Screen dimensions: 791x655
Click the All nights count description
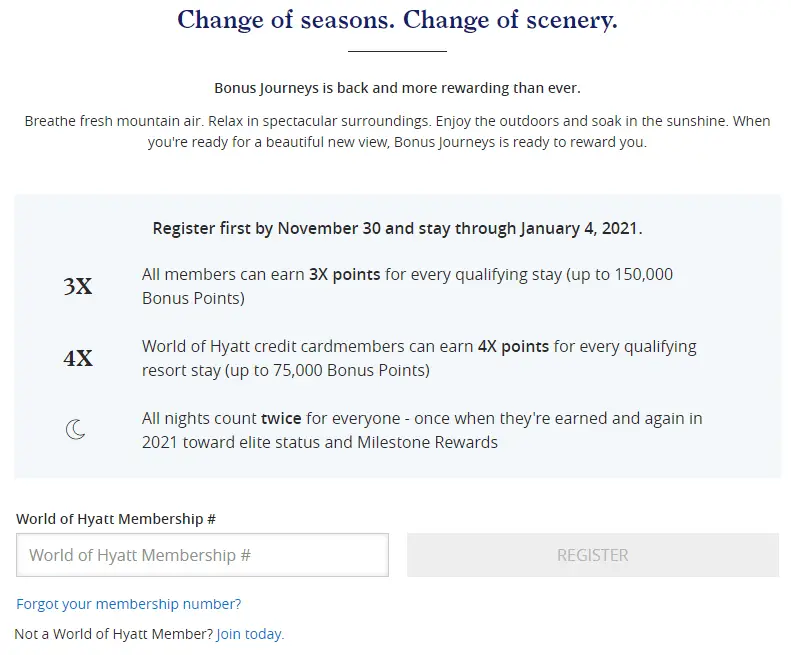pos(421,430)
